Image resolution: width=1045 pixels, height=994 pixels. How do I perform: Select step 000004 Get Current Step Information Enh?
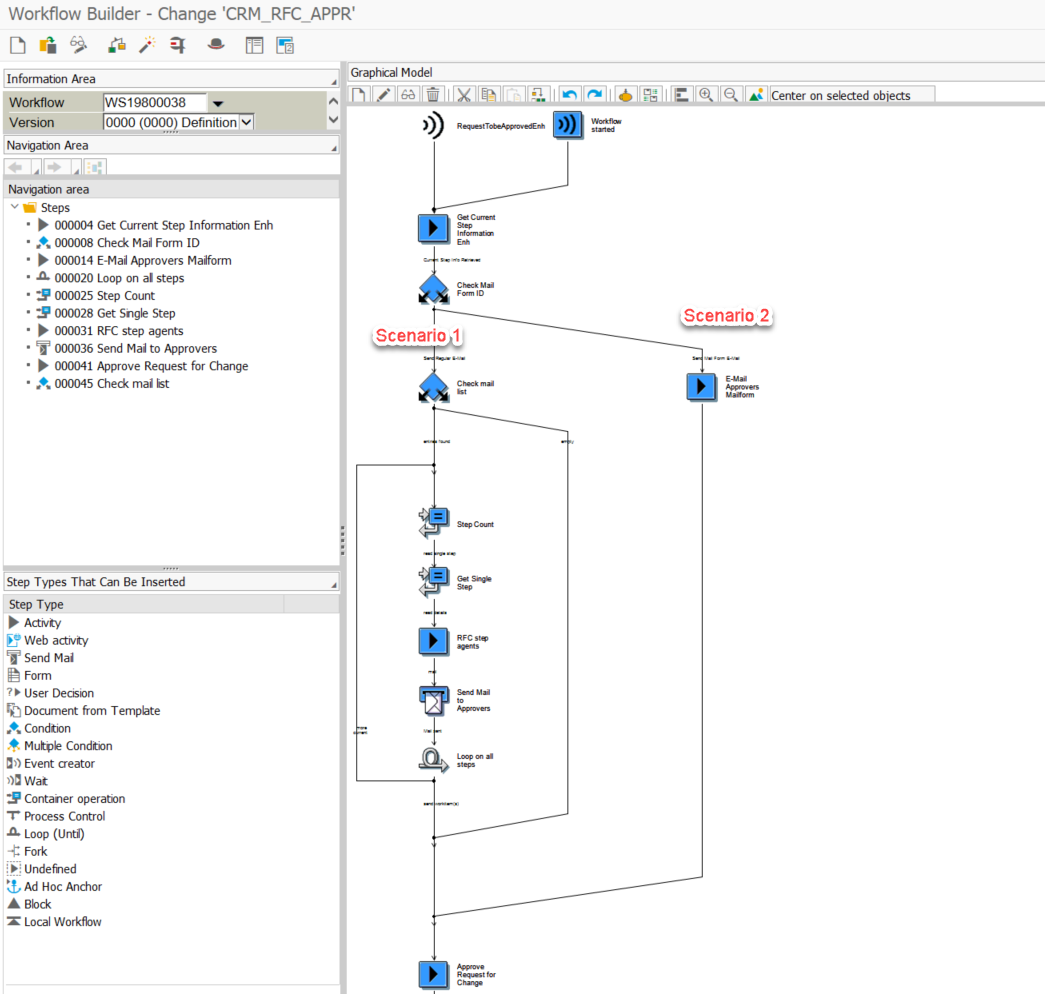(163, 225)
